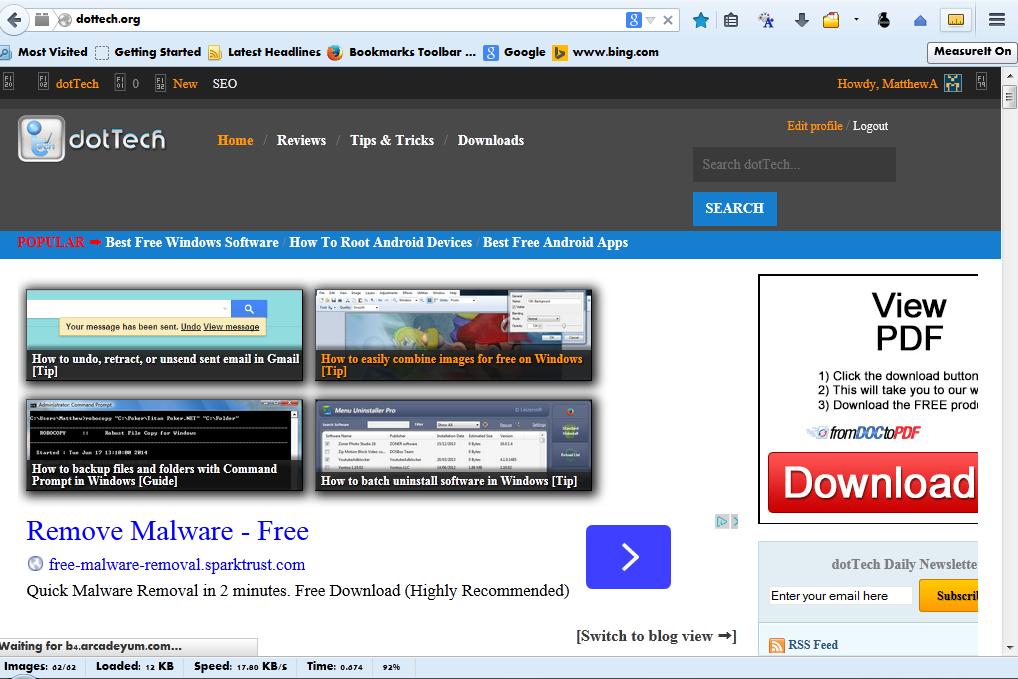Open the Most Visited bookmark
Viewport: 1018px width, 679px height.
tap(43, 52)
